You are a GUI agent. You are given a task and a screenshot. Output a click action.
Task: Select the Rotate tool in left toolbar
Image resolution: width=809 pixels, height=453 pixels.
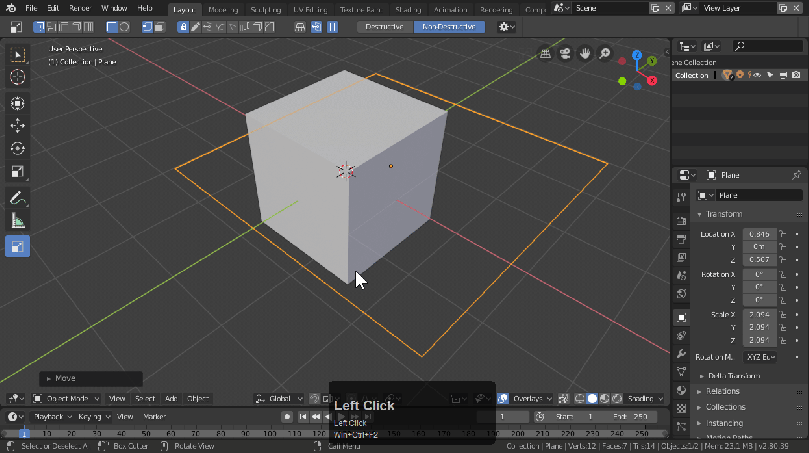(x=18, y=148)
